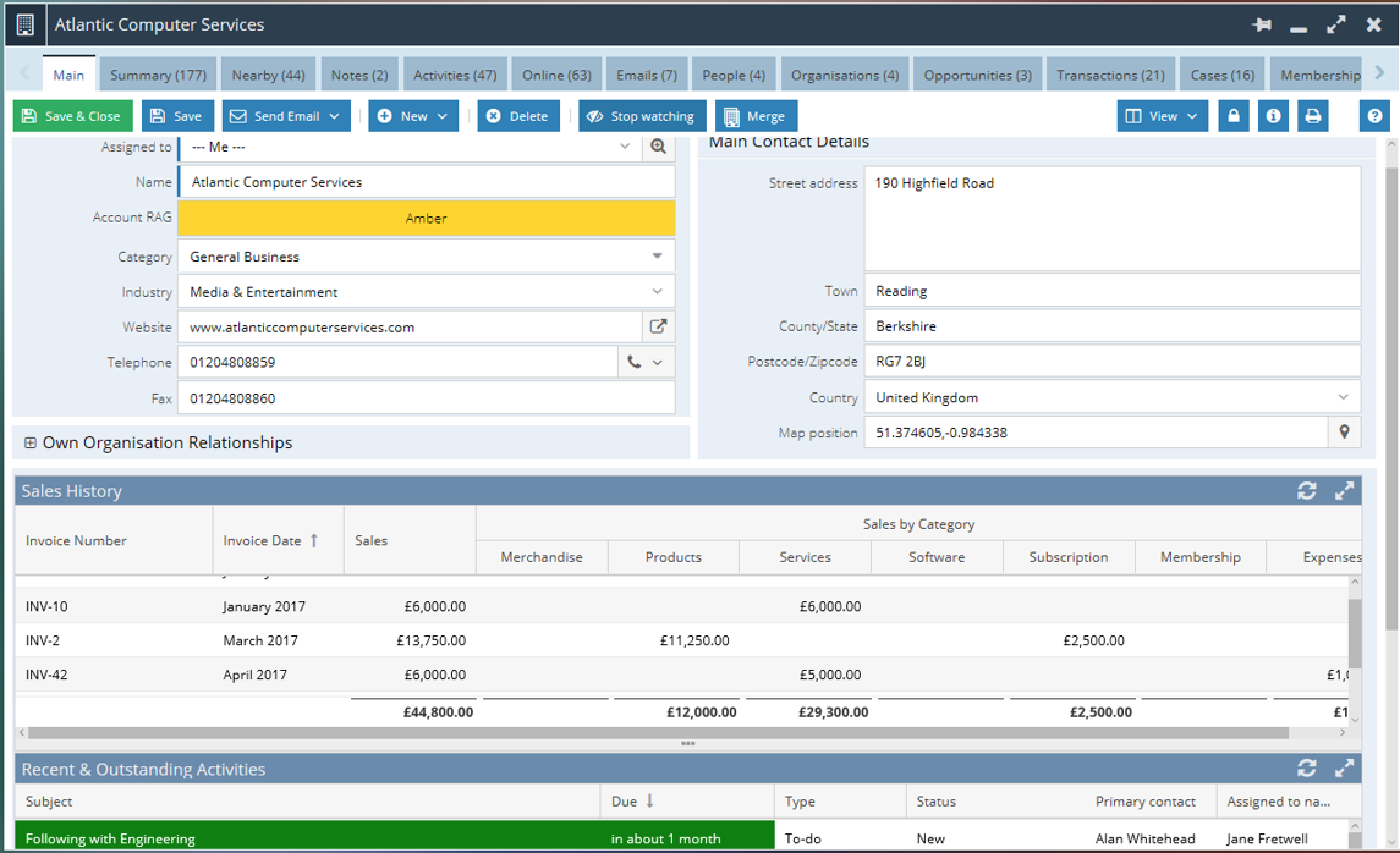Open the Category dropdown
1400x853 pixels.
657,256
